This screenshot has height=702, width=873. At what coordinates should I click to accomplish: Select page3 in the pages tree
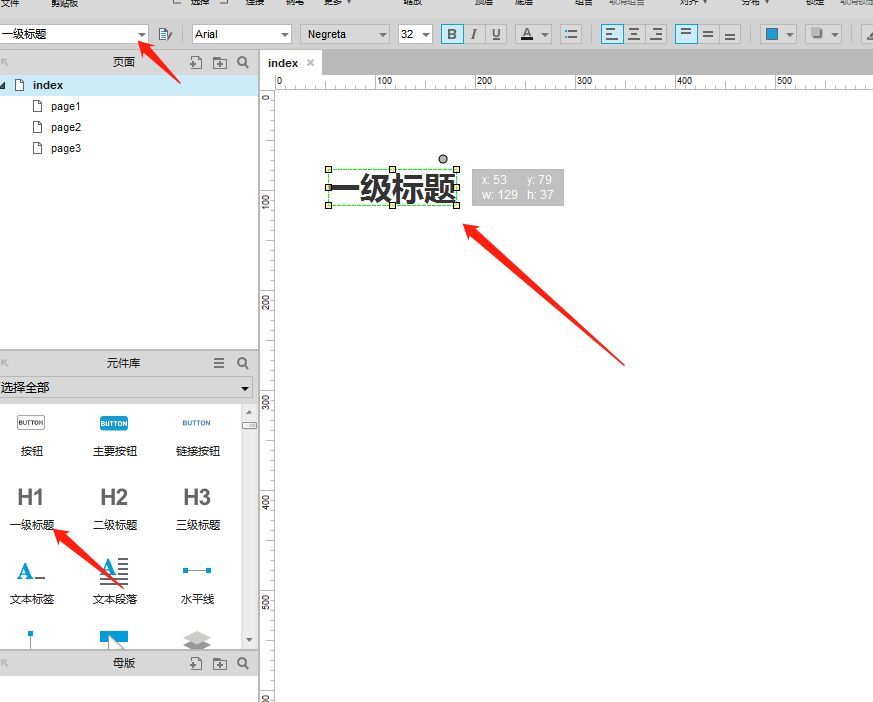(x=66, y=149)
